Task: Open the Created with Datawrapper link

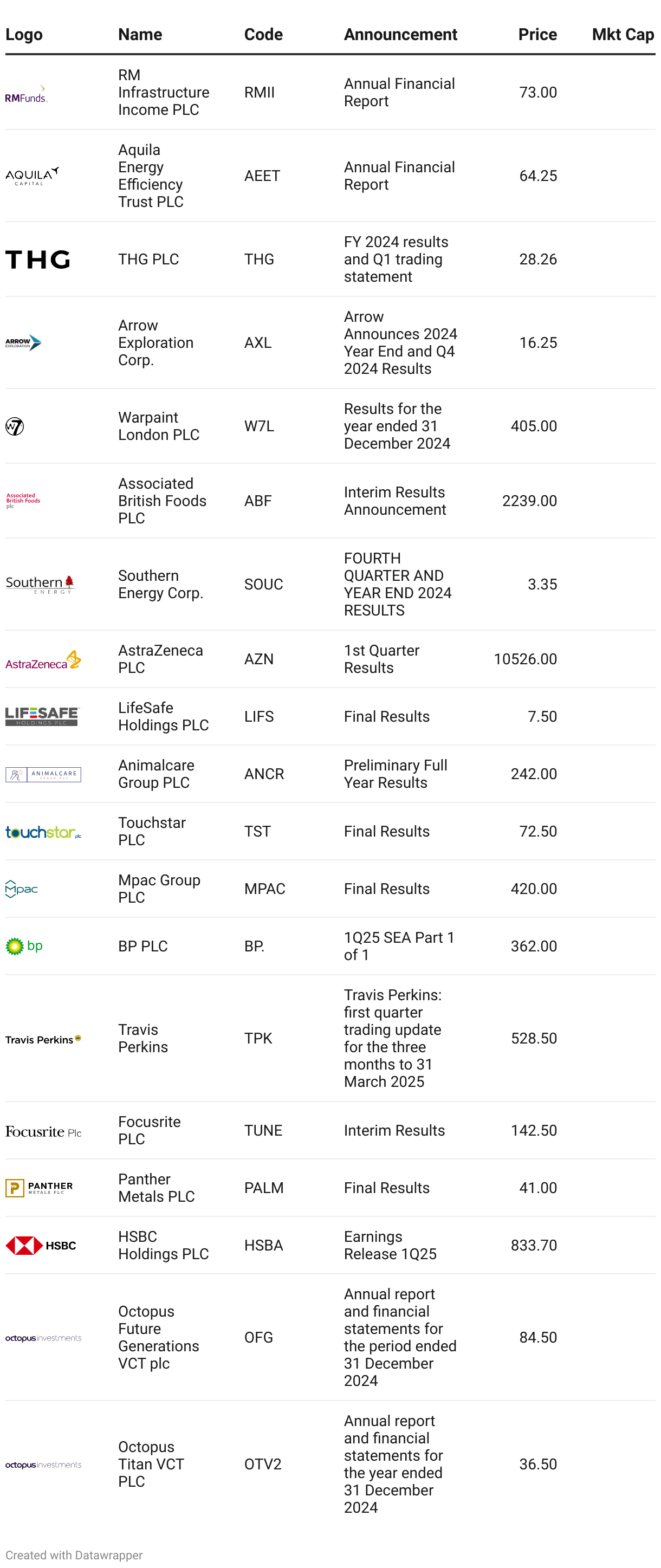Action: coord(74,1554)
